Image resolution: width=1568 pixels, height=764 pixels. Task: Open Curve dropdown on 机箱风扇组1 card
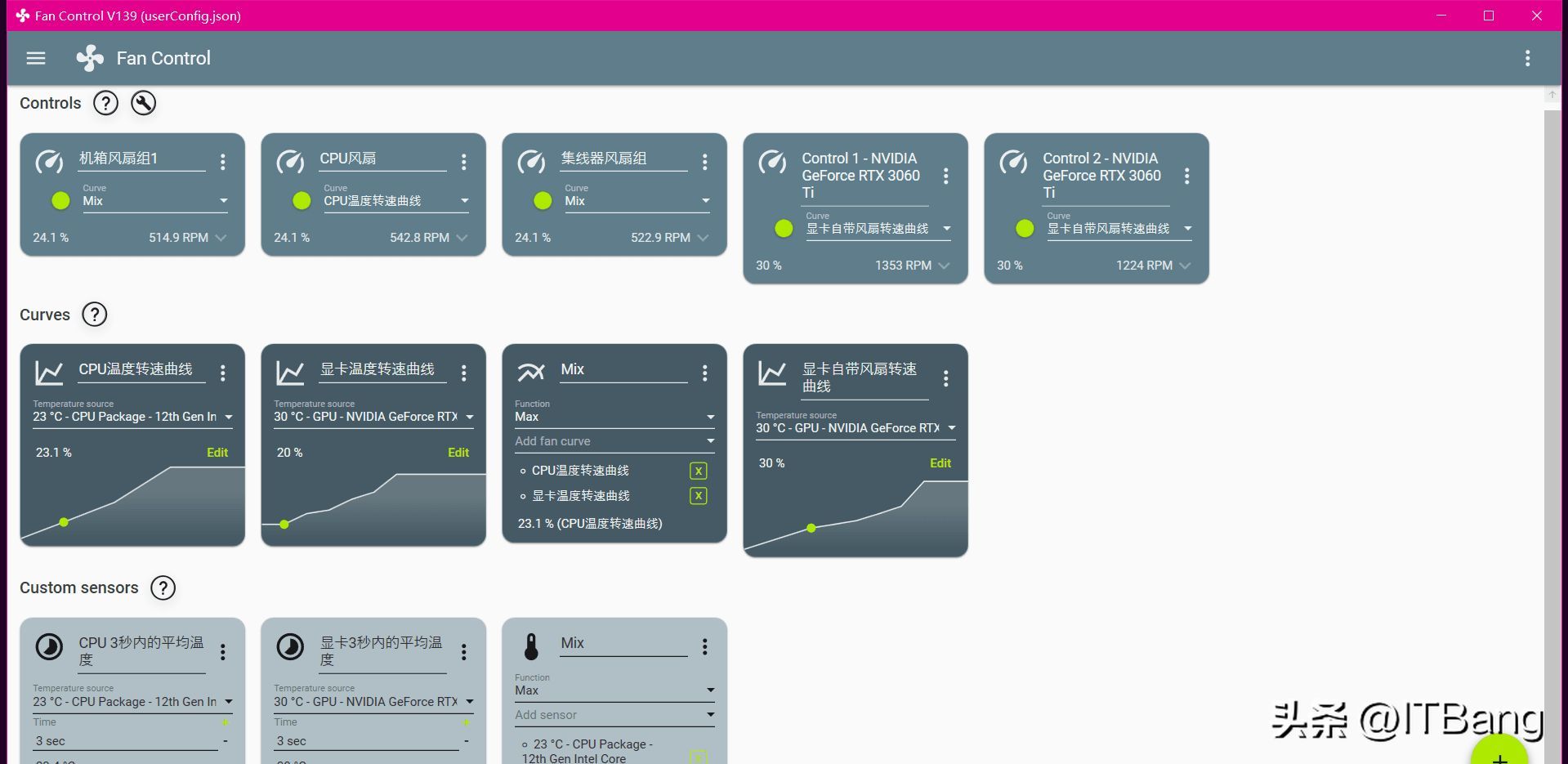tap(155, 199)
